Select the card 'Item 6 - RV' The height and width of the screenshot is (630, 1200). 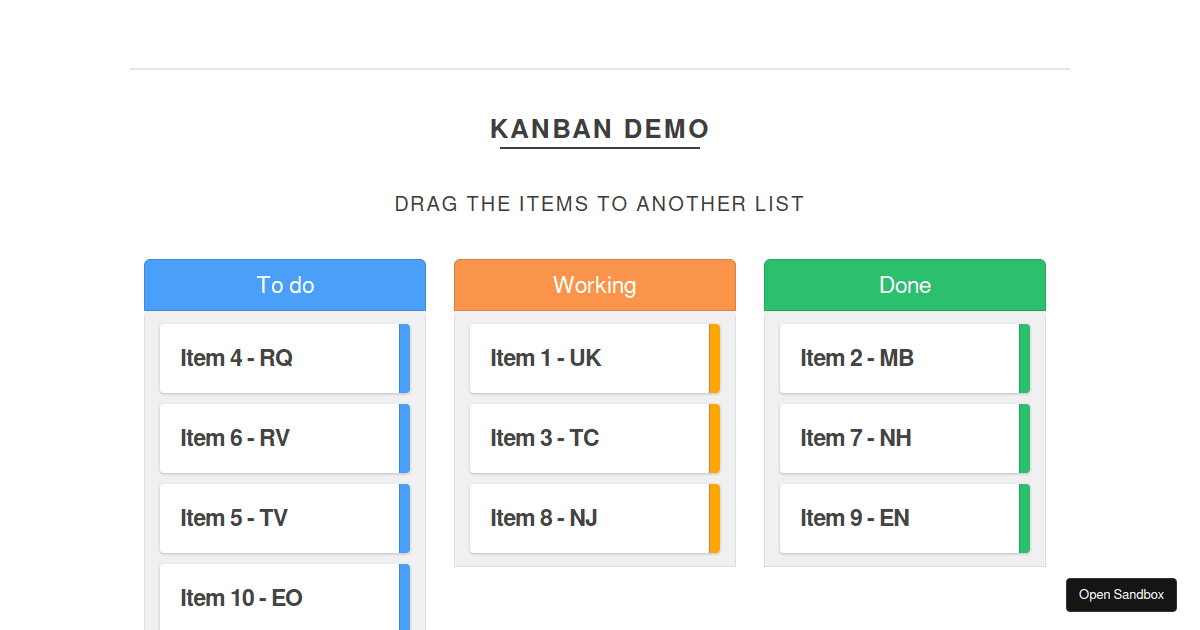pos(275,438)
